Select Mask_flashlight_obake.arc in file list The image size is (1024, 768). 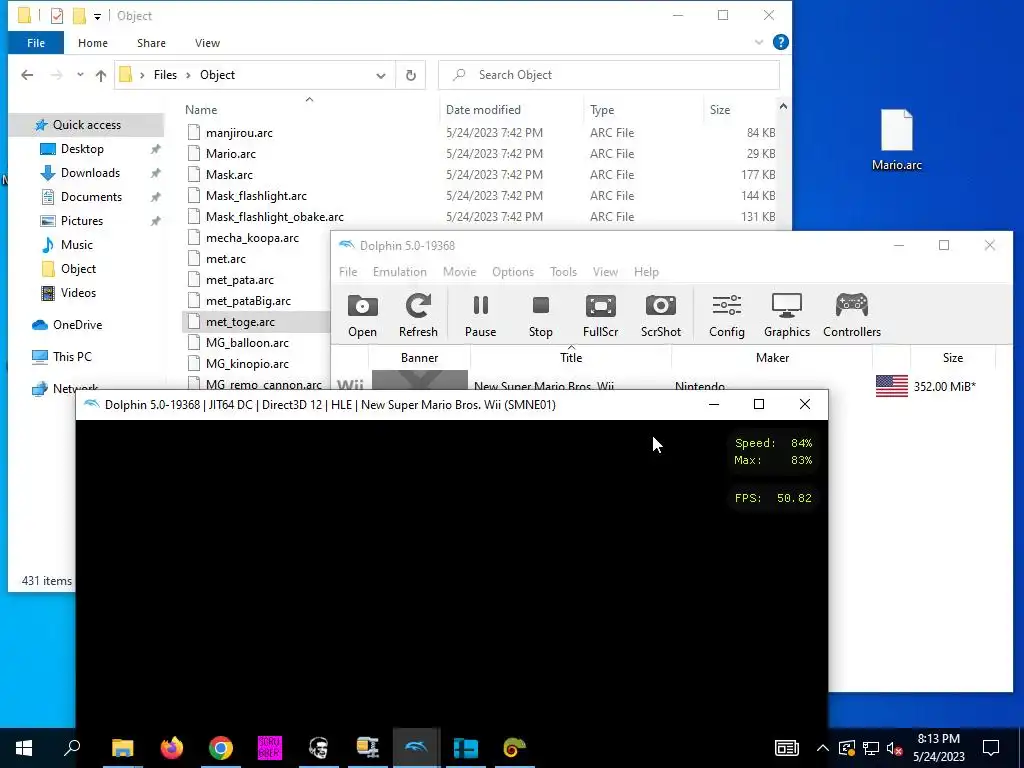274,217
